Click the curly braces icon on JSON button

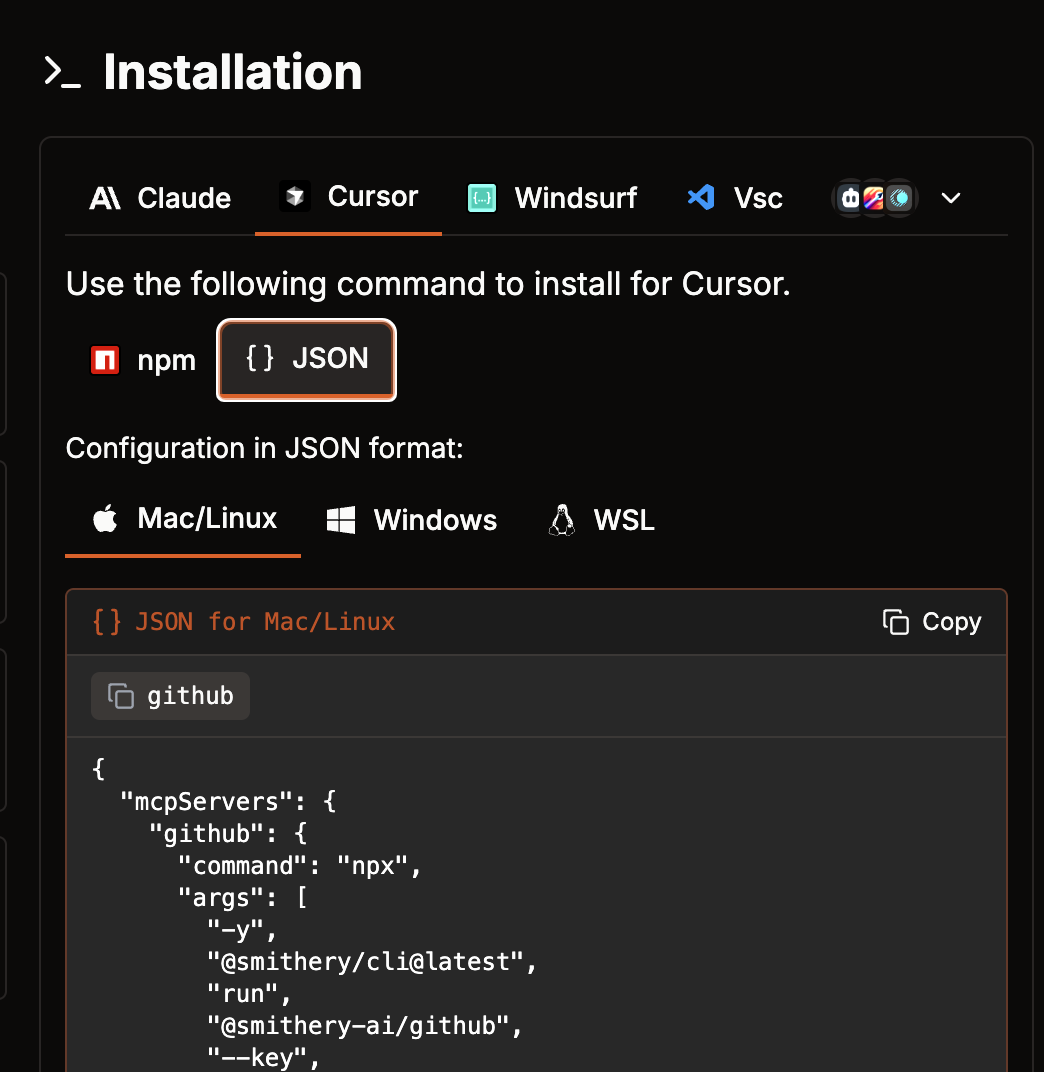pyautogui.click(x=259, y=358)
